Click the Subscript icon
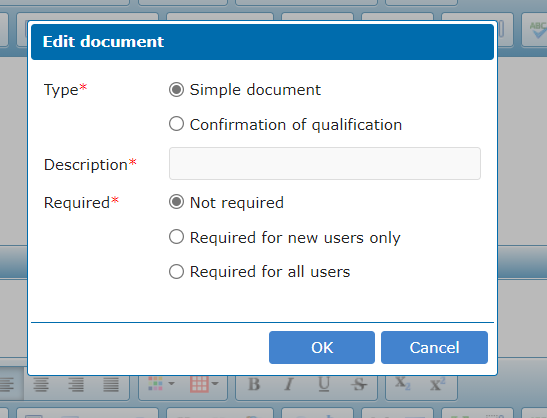The width and height of the screenshot is (547, 418). pos(403,383)
